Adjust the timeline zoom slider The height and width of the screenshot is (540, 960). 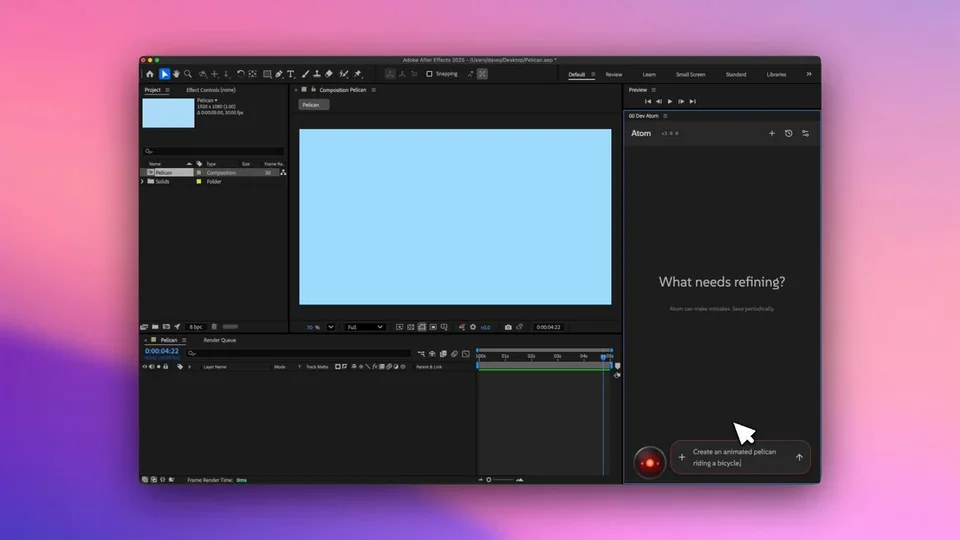coord(500,480)
